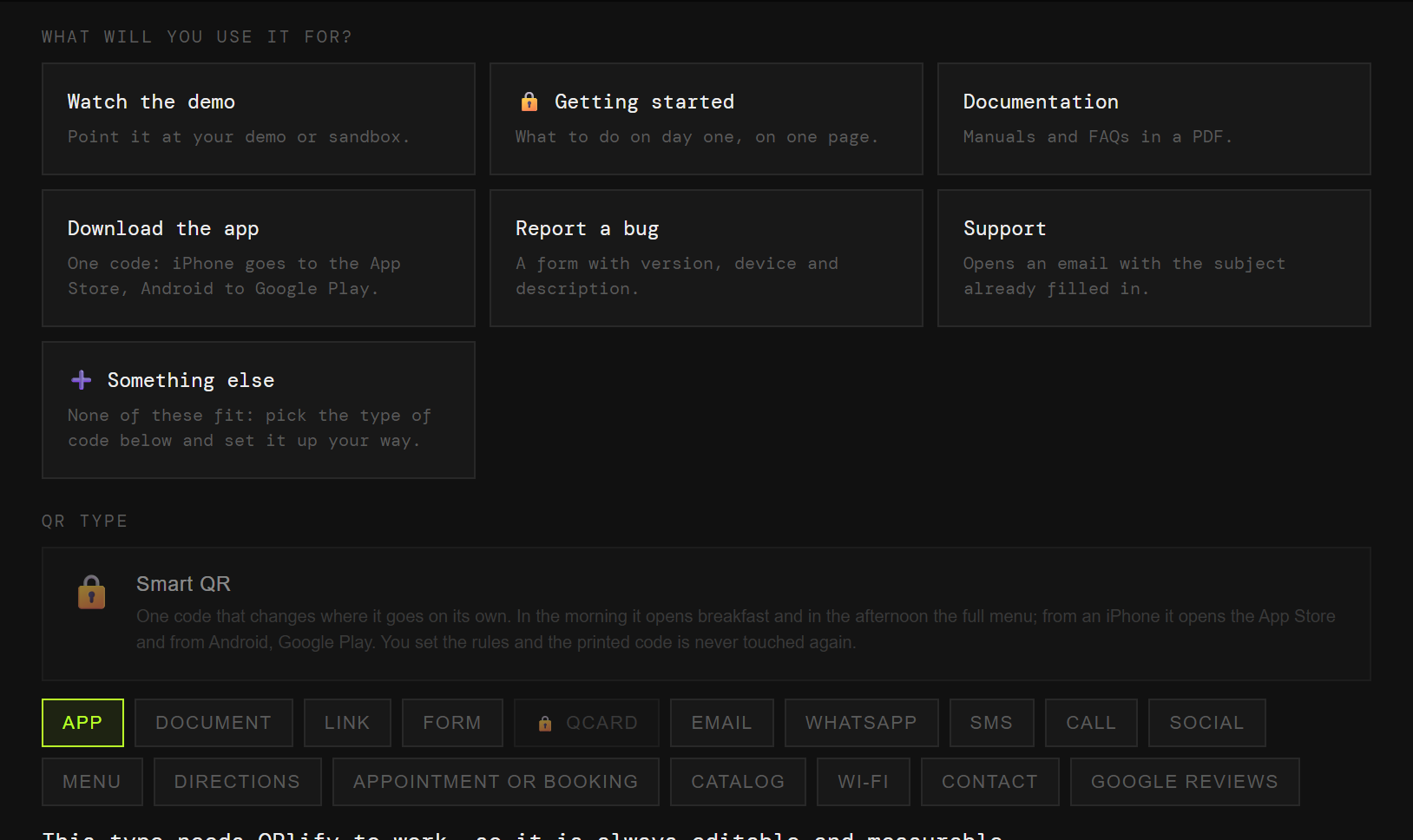Switch to the MENU QR type
The height and width of the screenshot is (840, 1413).
coord(92,782)
